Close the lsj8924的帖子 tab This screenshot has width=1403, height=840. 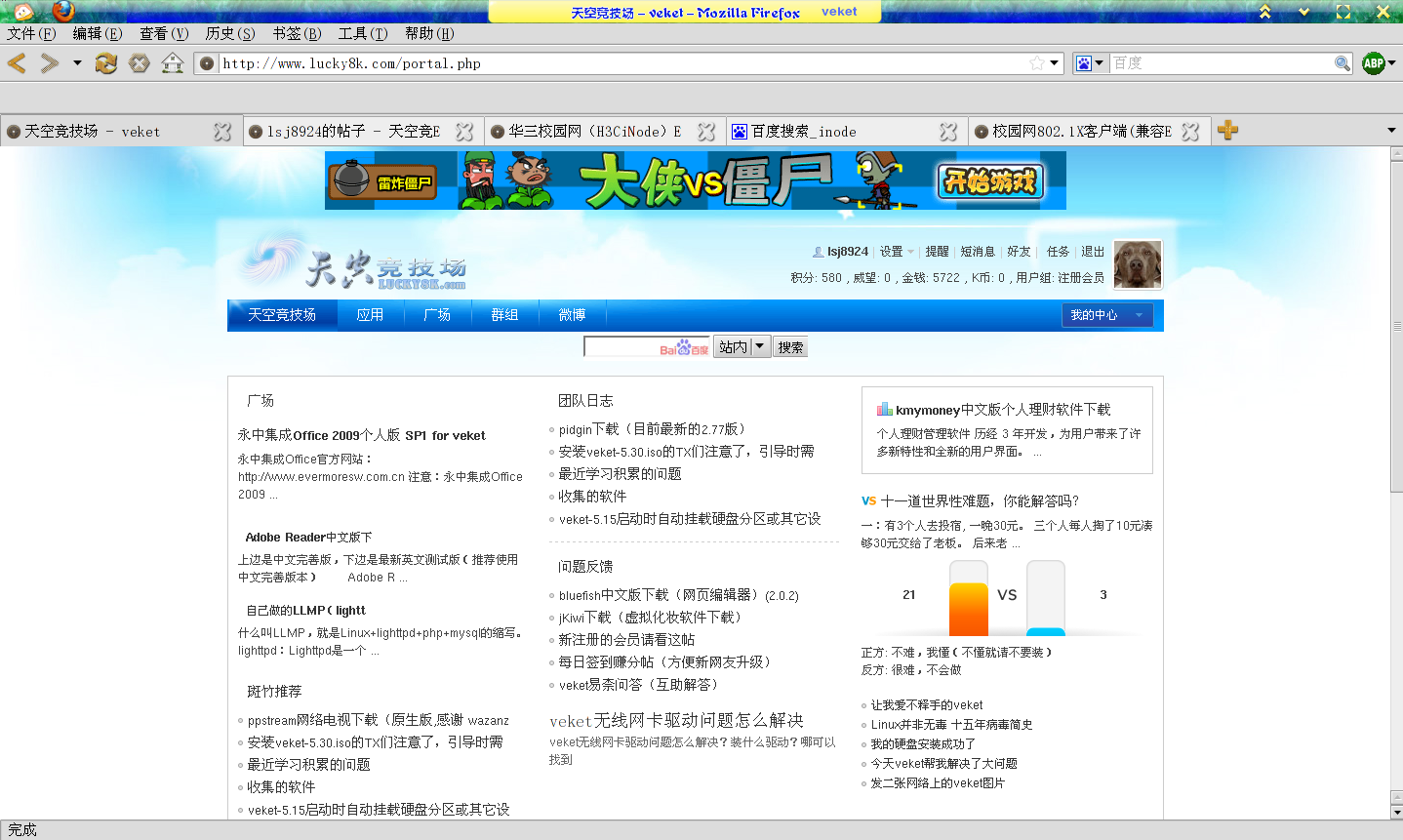pyautogui.click(x=464, y=132)
